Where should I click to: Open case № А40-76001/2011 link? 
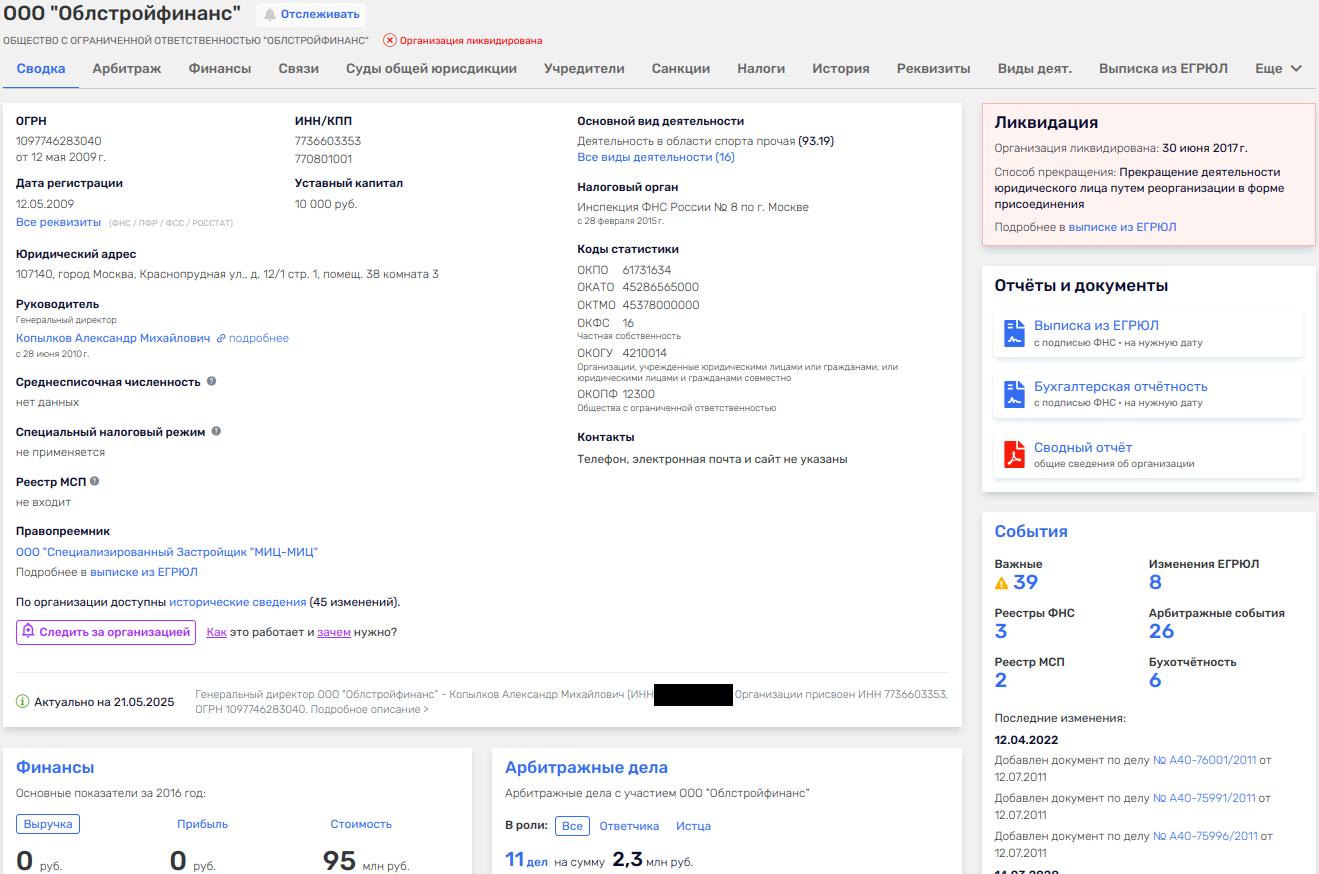1204,760
